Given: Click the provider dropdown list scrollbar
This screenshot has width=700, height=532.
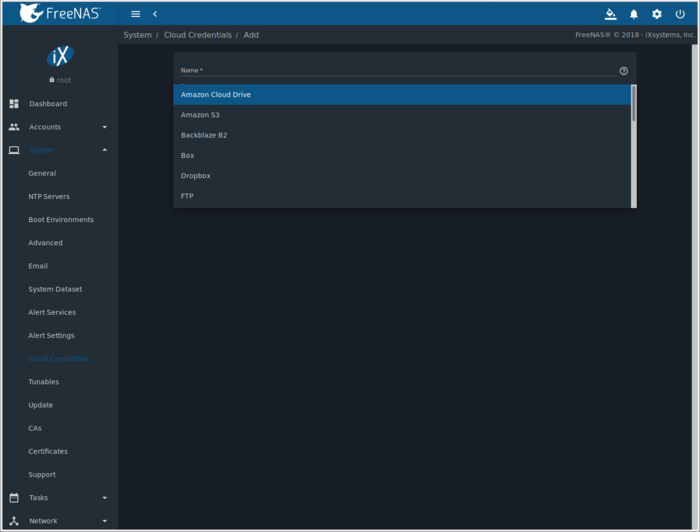Looking at the screenshot, I should click(x=633, y=105).
